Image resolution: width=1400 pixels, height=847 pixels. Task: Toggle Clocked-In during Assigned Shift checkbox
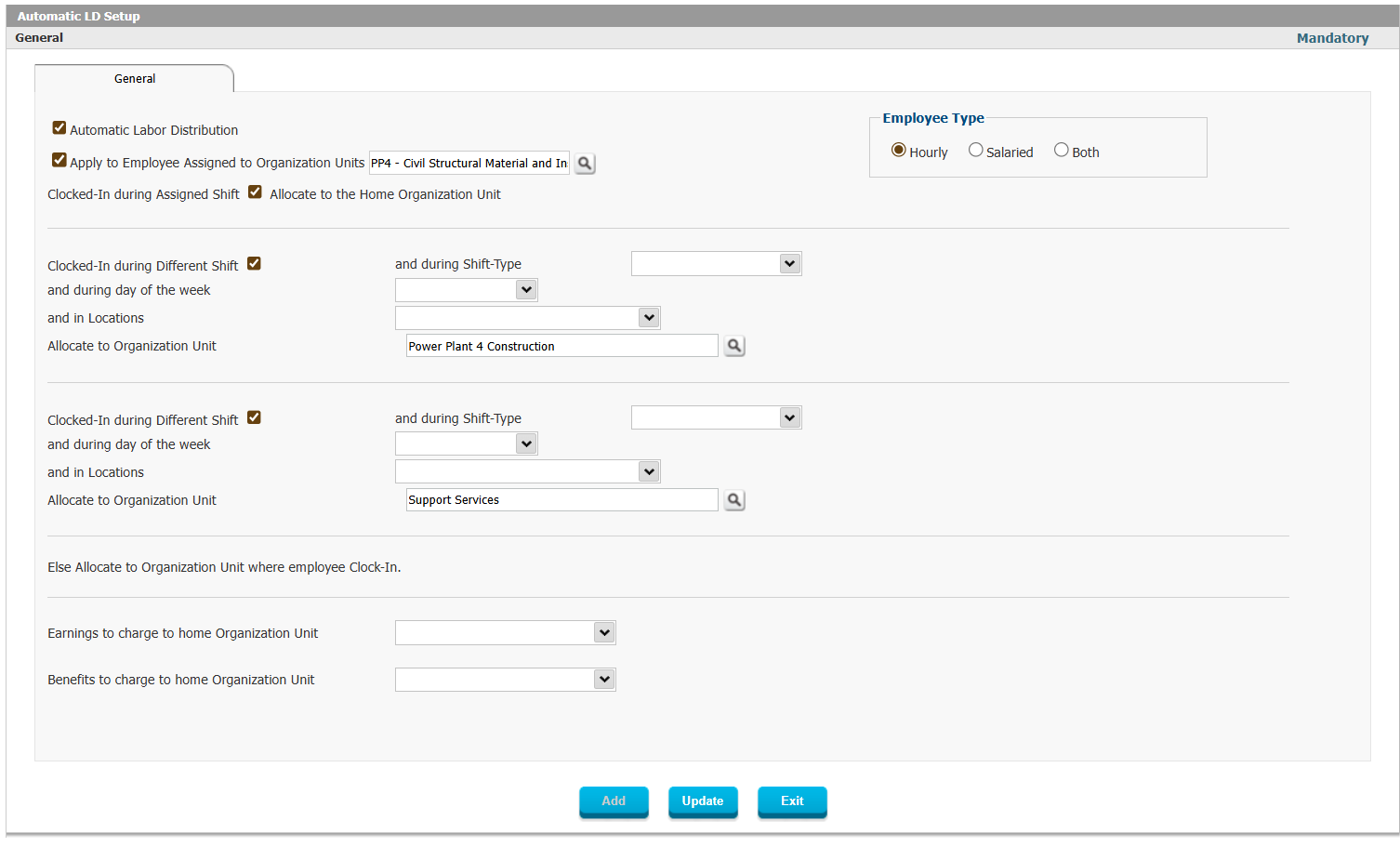click(x=255, y=192)
